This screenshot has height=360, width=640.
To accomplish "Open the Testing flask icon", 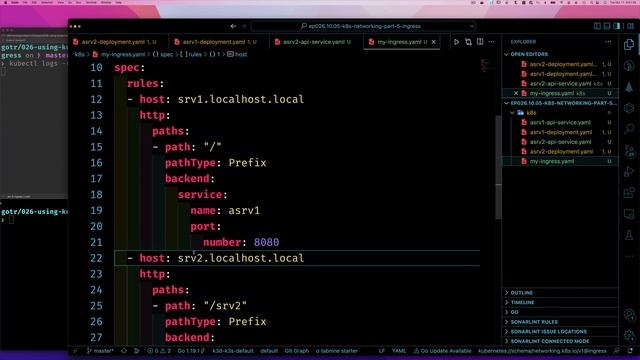I will click(629, 235).
